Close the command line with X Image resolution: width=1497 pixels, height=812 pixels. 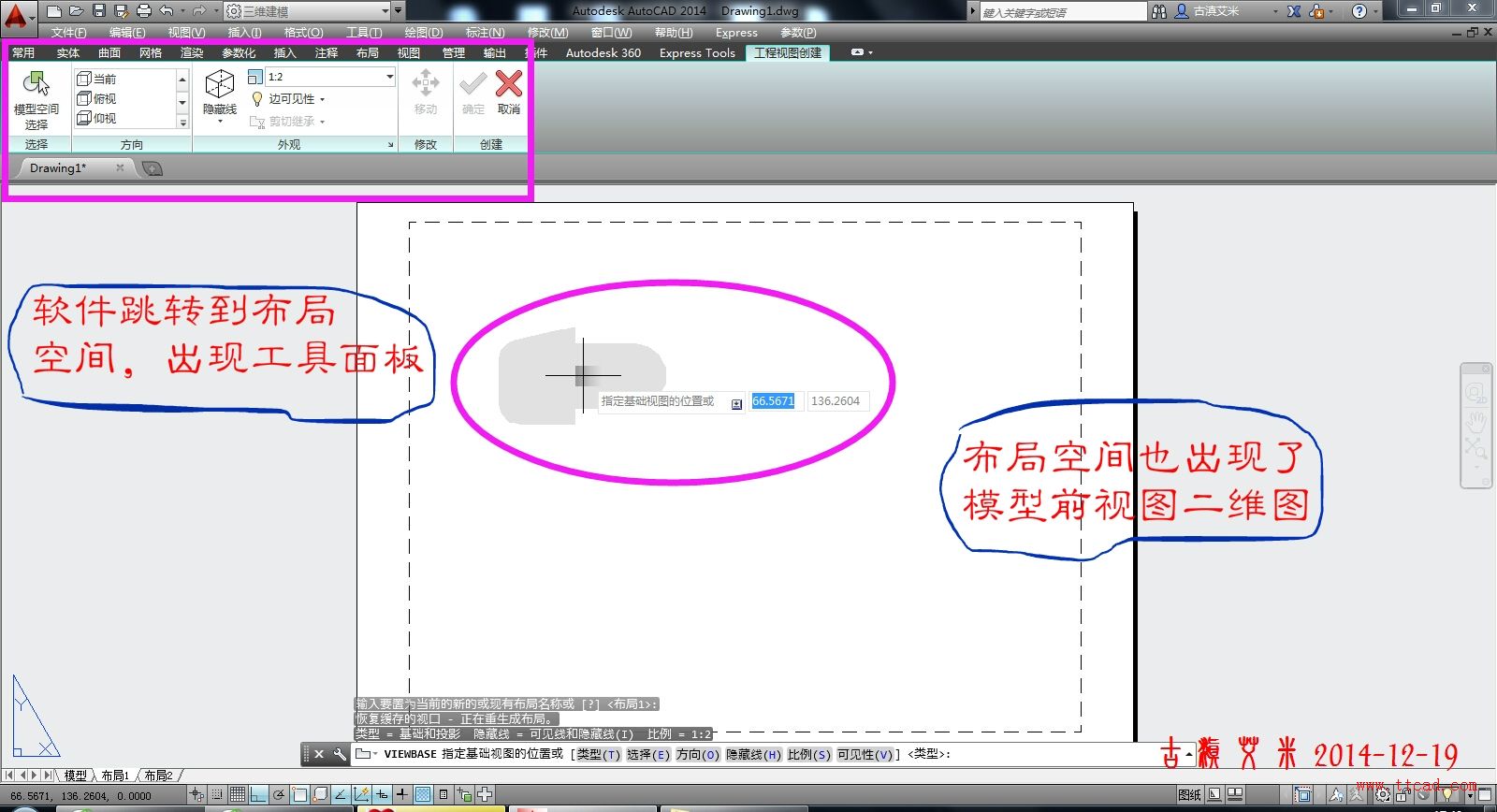pyautogui.click(x=319, y=754)
